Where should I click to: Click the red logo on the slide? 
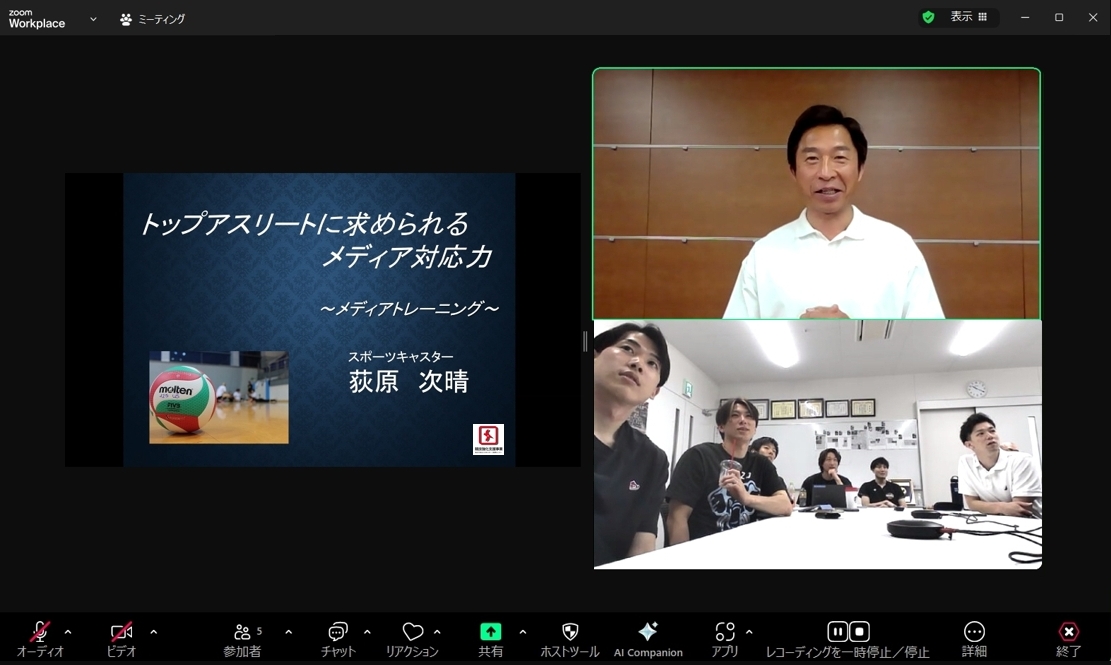pyautogui.click(x=488, y=439)
